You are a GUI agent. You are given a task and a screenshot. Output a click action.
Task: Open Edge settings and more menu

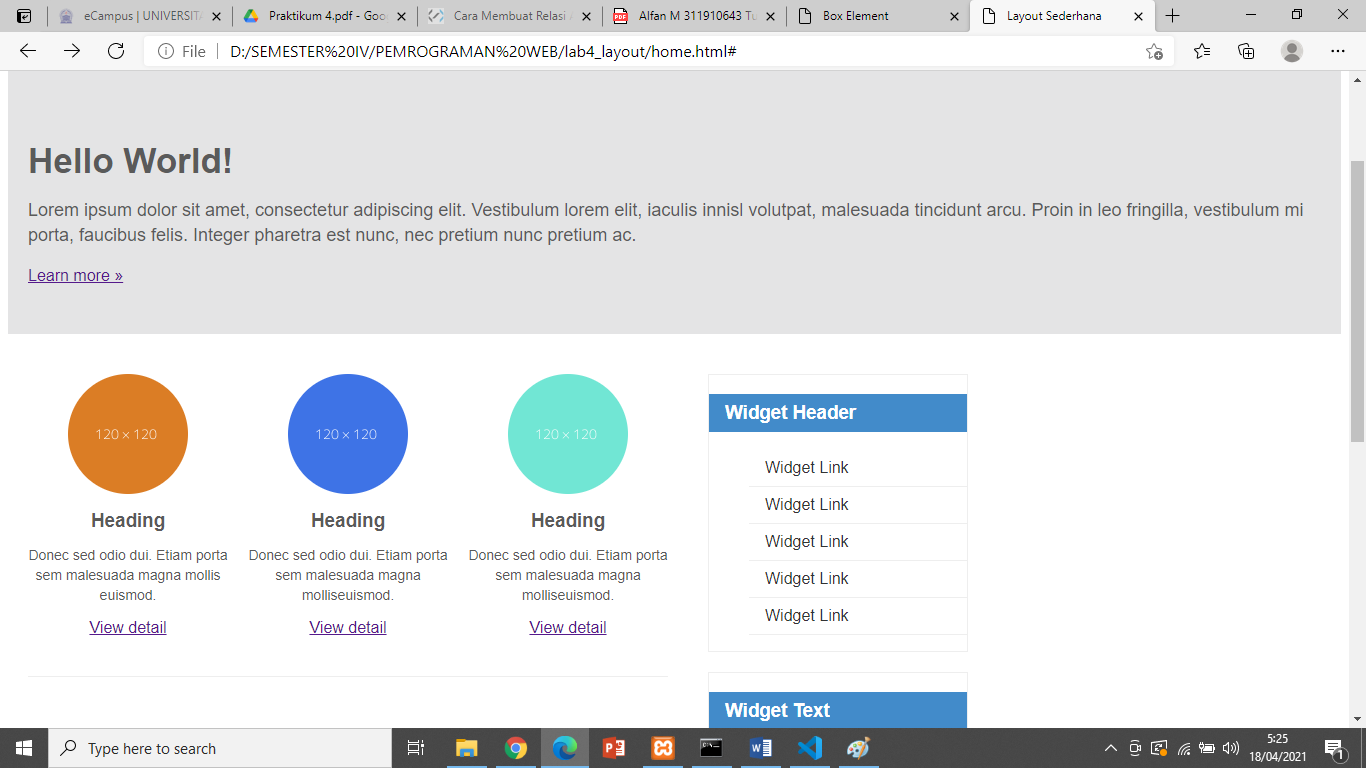1338,51
